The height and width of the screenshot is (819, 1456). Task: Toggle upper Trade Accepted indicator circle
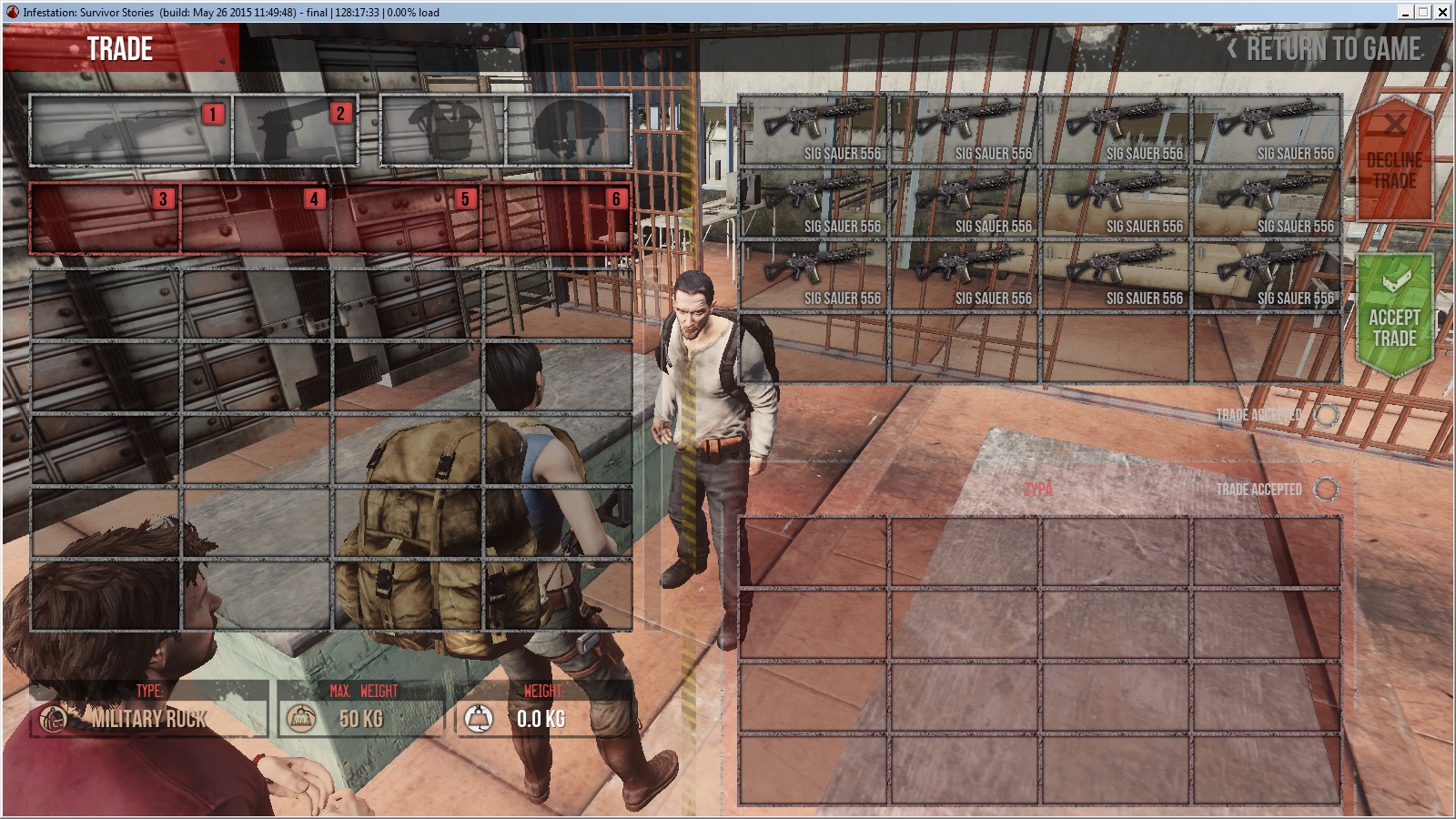1327,415
